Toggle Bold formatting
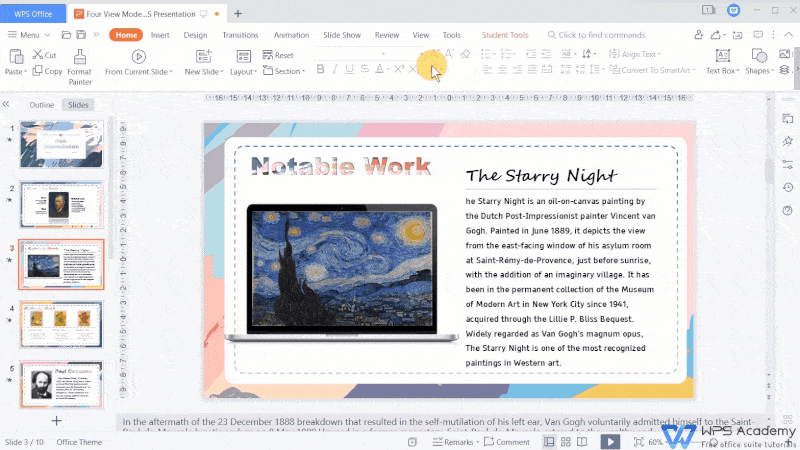 click(321, 69)
